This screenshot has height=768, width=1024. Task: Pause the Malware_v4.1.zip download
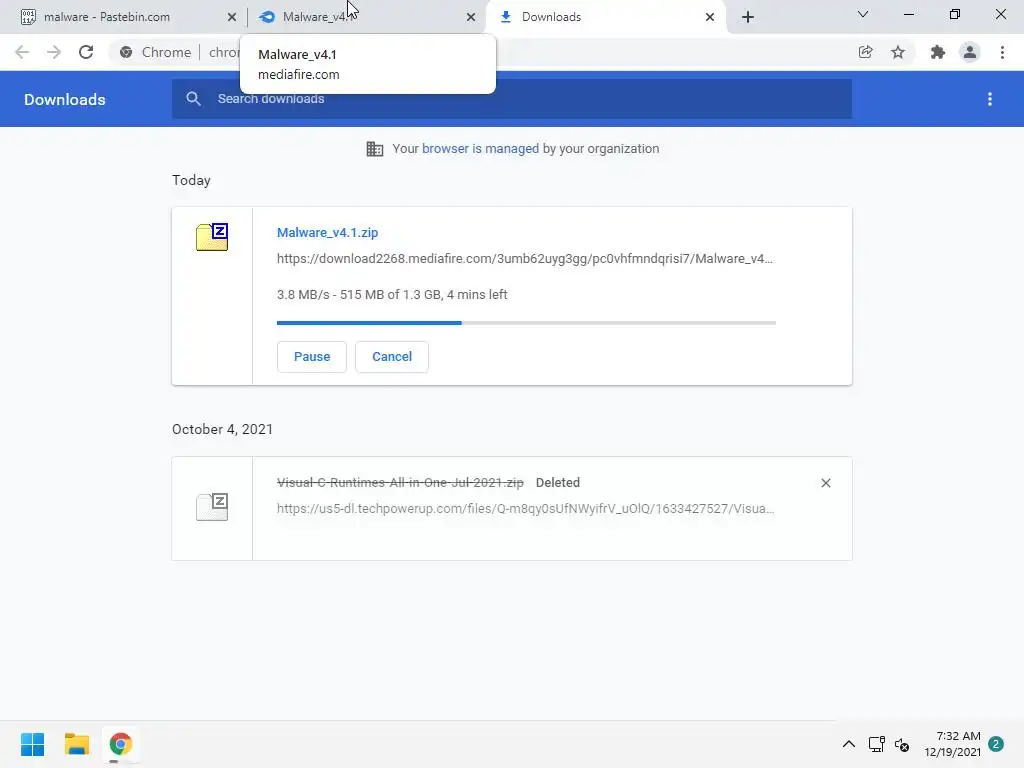(x=312, y=357)
